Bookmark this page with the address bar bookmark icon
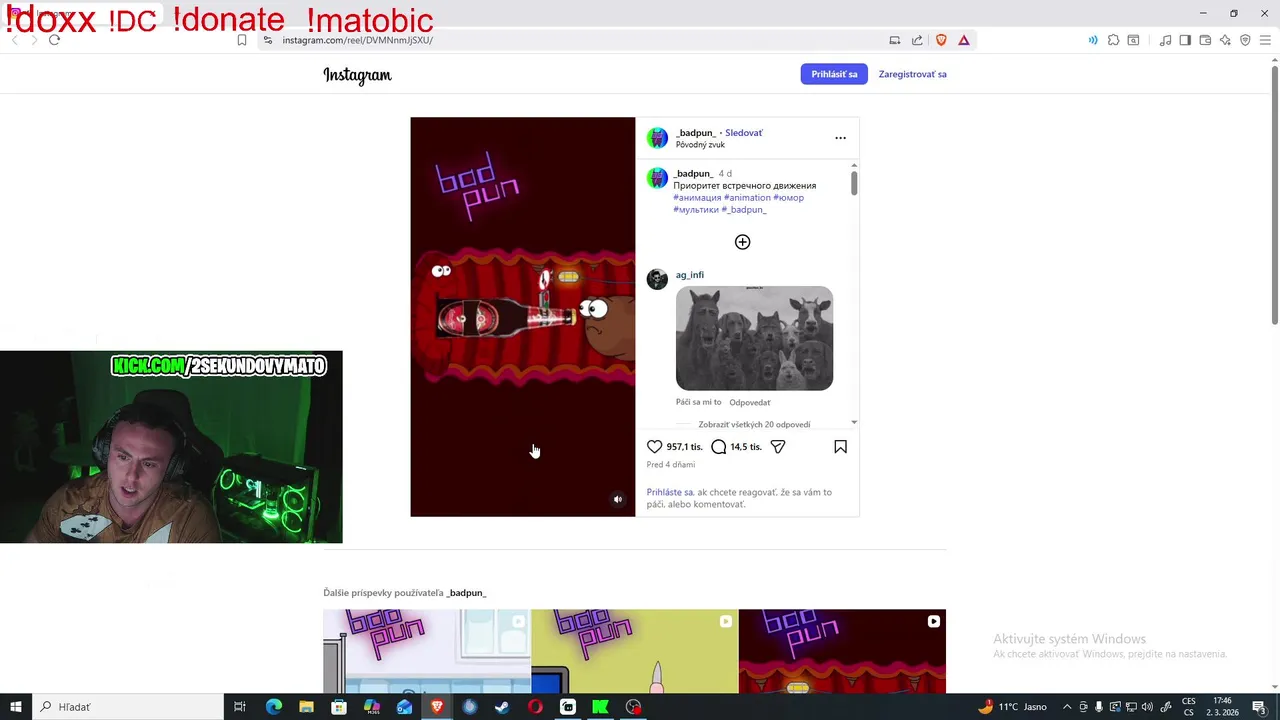 point(242,40)
